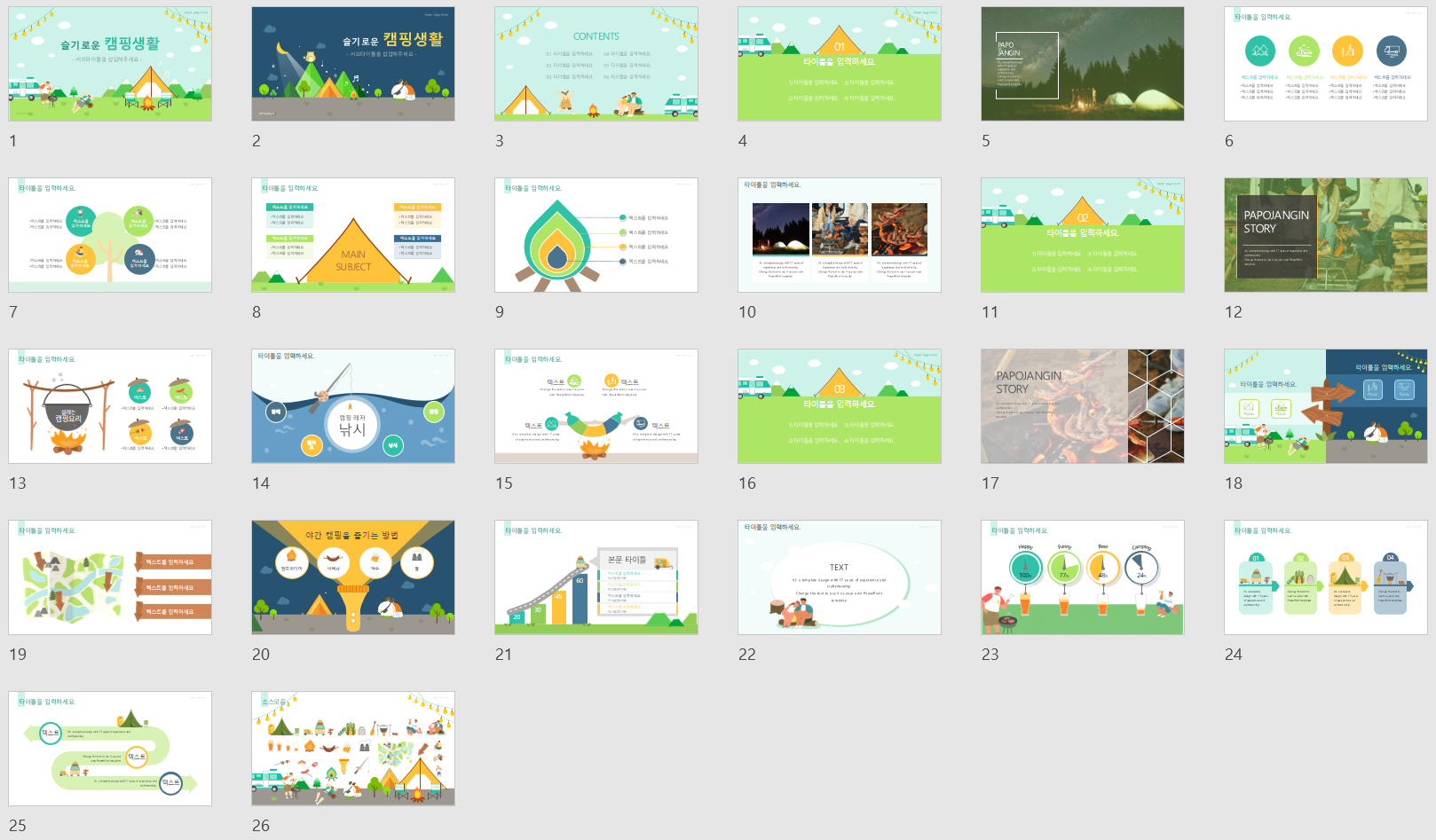Viewport: 1436px width, 840px height.
Task: Select section 03 divider slide thumbnail
Action: 840,406
